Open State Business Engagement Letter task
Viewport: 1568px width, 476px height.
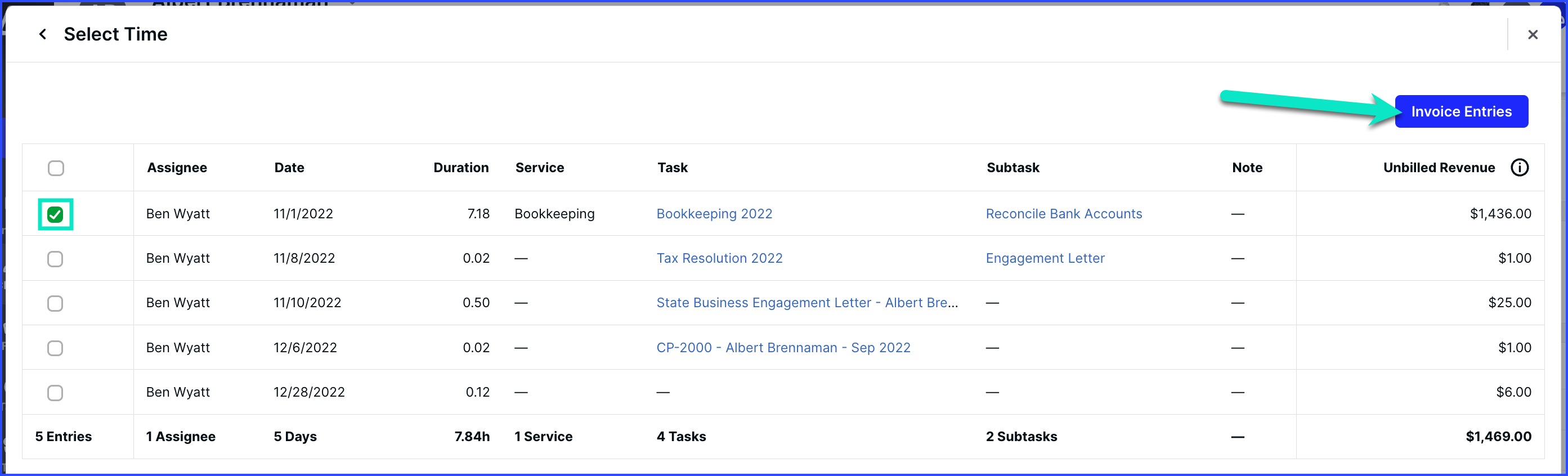(x=807, y=303)
